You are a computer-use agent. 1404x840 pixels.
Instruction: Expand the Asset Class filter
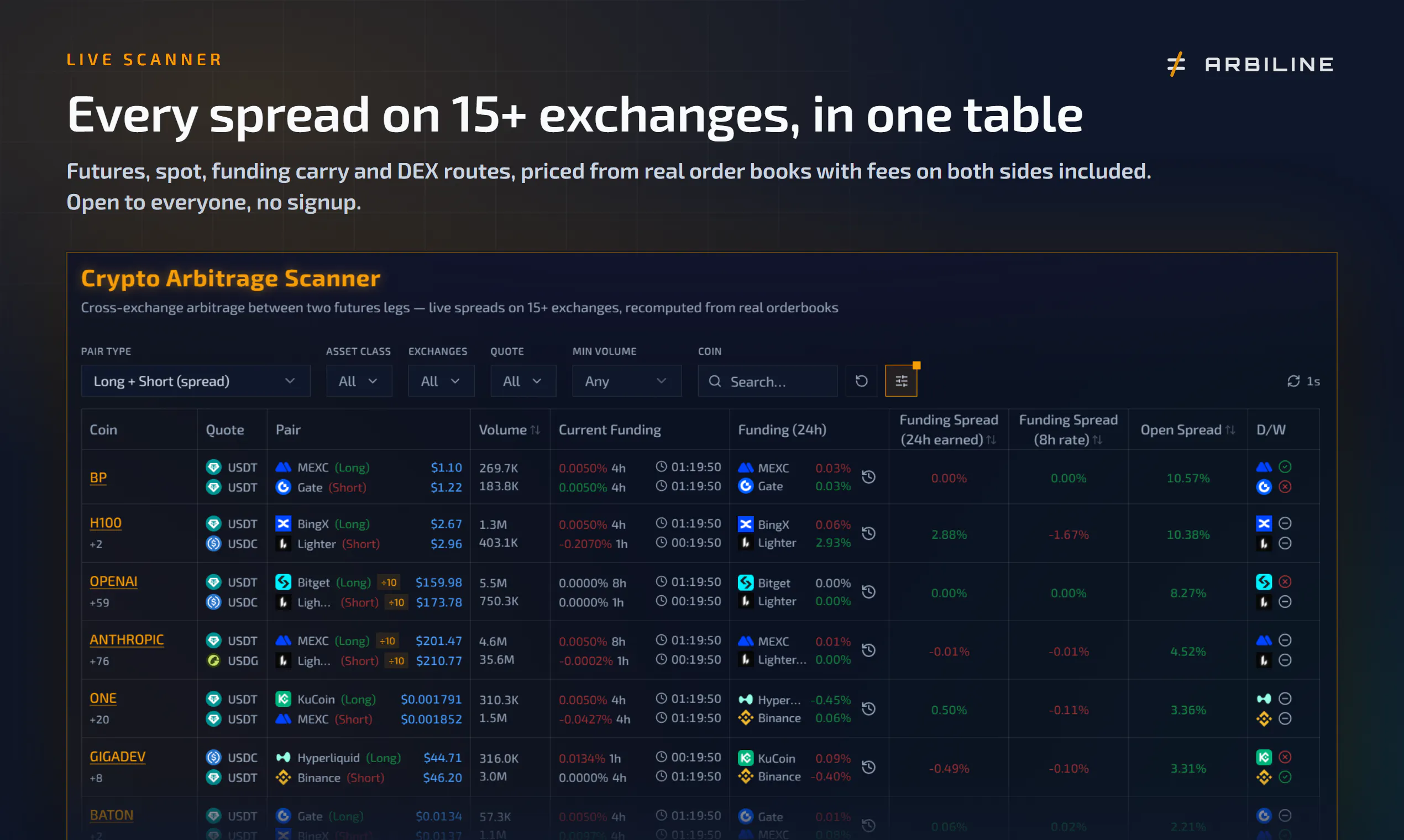(359, 381)
